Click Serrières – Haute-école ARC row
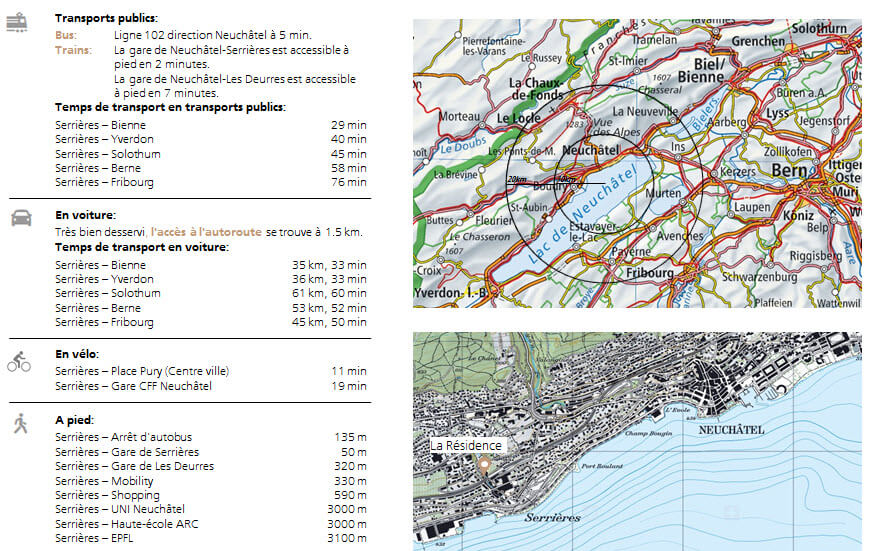Viewport: 873px width, 551px height. click(x=210, y=524)
